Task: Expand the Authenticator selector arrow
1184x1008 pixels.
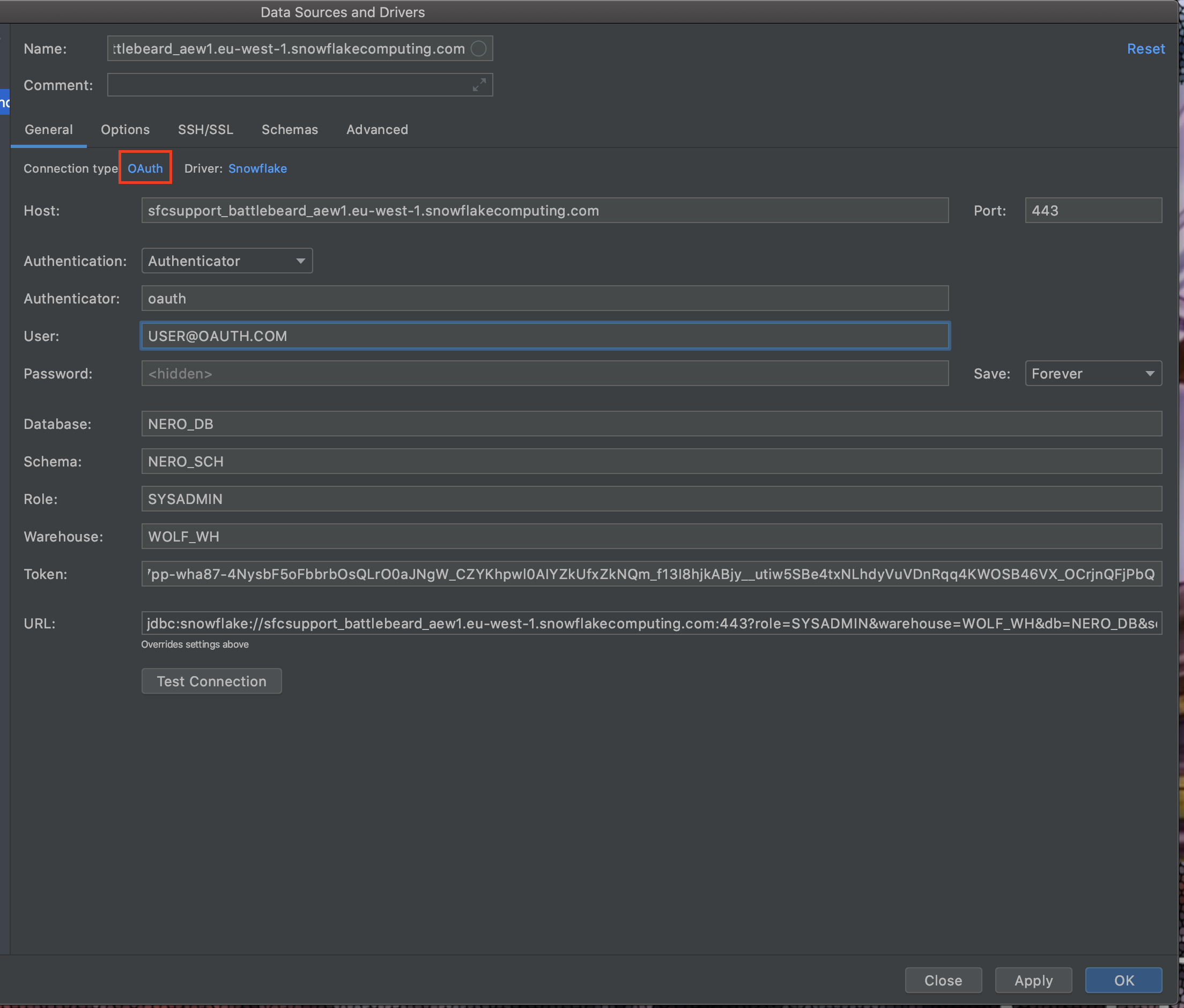Action: tap(300, 261)
